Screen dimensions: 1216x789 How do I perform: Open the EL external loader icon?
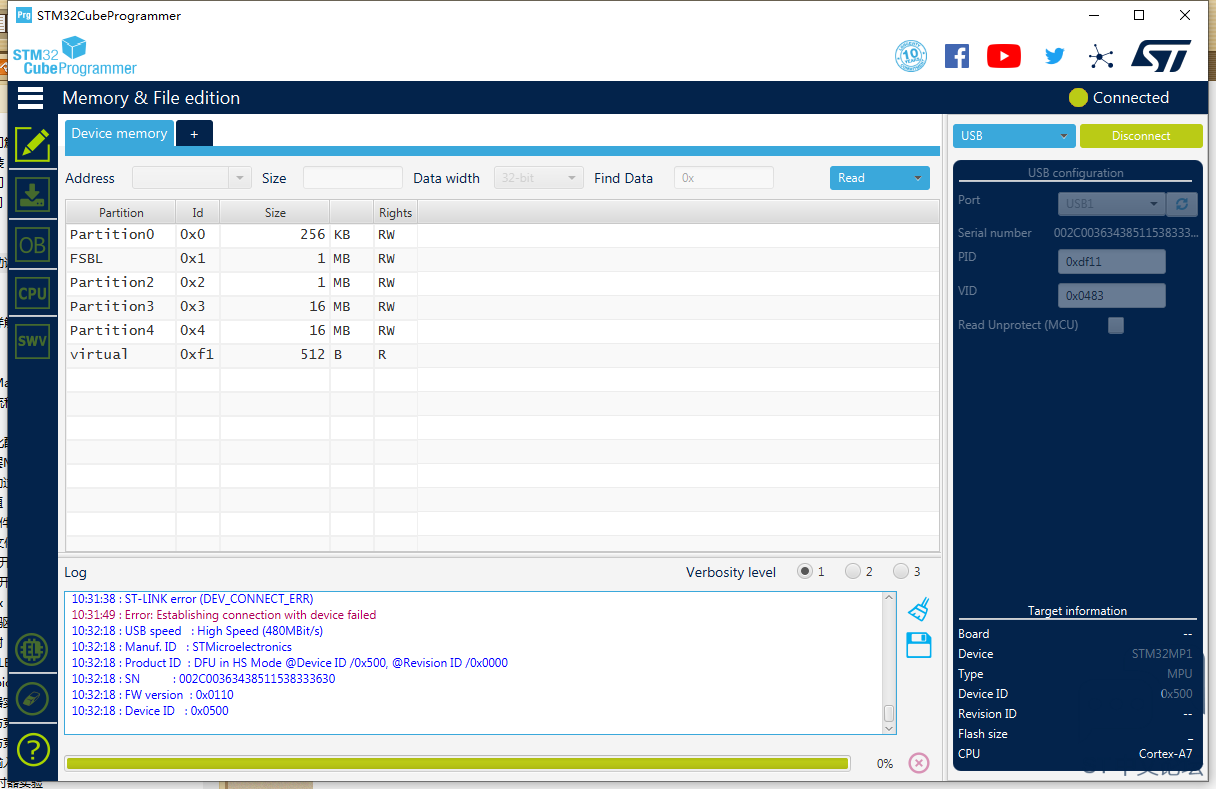coord(32,649)
